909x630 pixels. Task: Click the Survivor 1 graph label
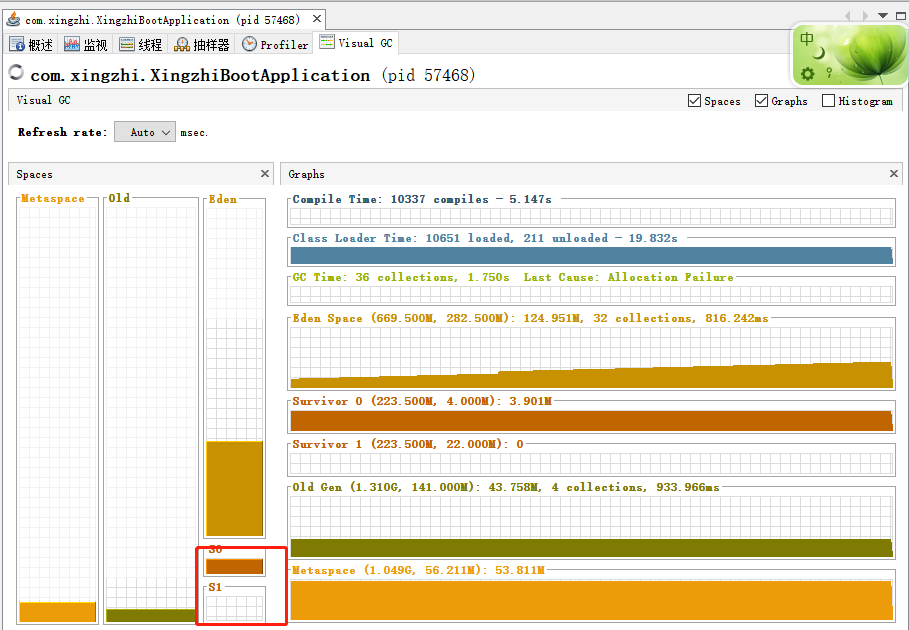(408, 445)
